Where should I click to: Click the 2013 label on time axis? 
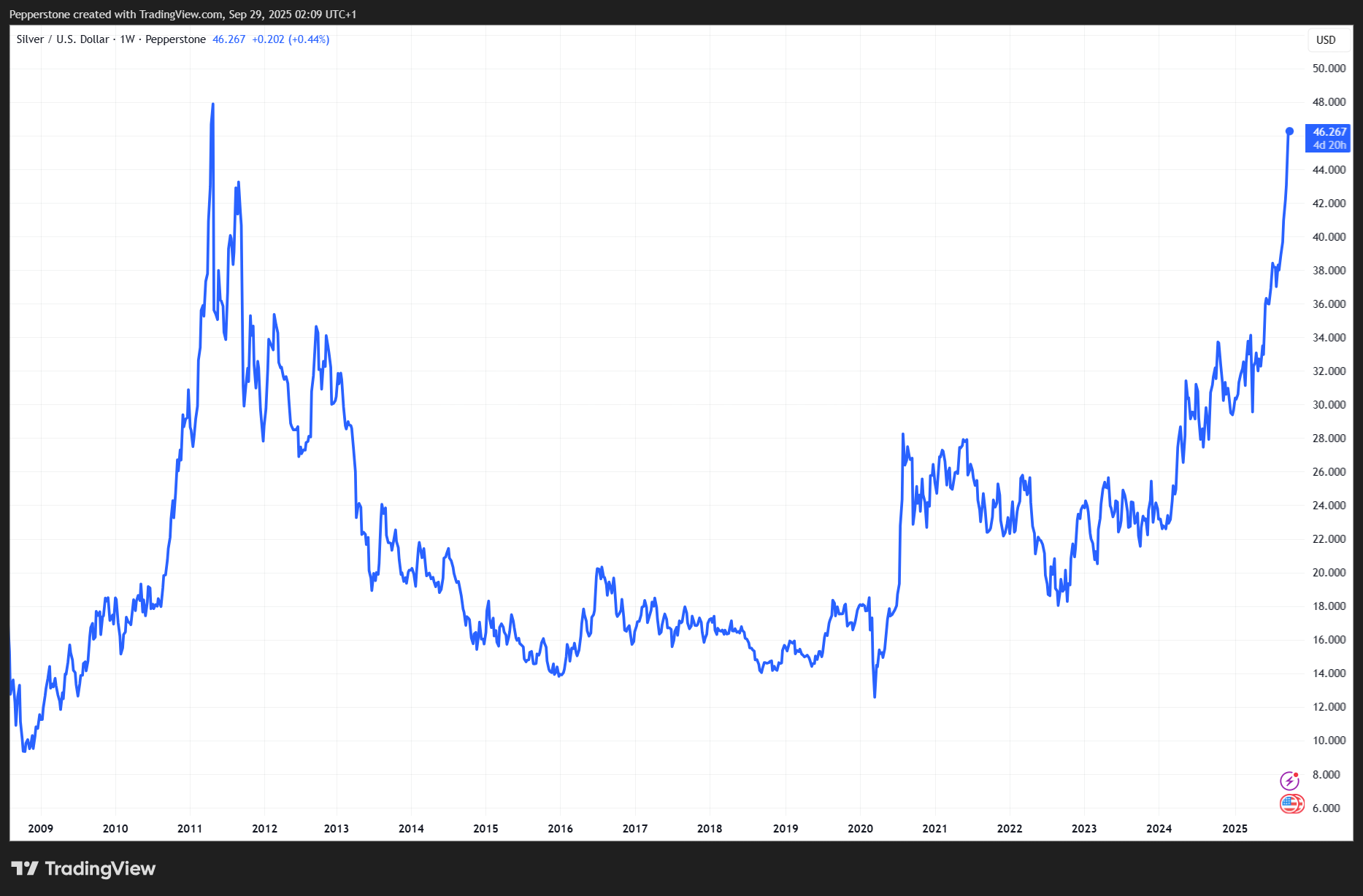[x=337, y=828]
